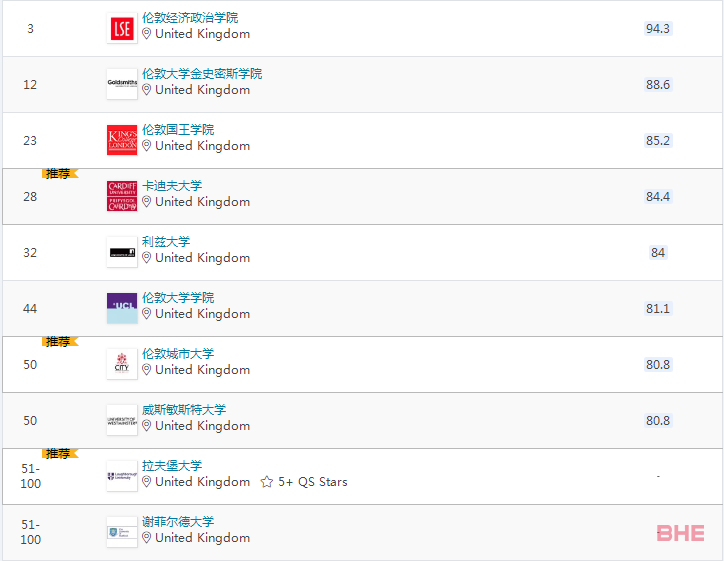Open 卡迪夫大学 link
This screenshot has width=724, height=561.
click(172, 186)
